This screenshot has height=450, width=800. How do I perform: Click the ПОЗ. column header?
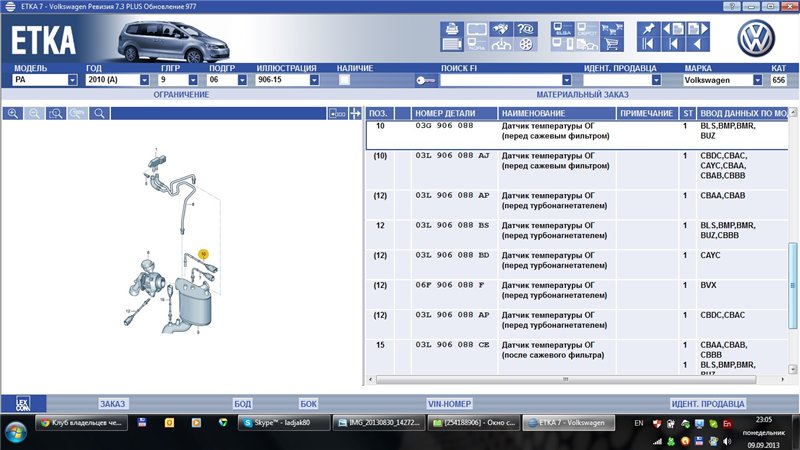pos(380,113)
